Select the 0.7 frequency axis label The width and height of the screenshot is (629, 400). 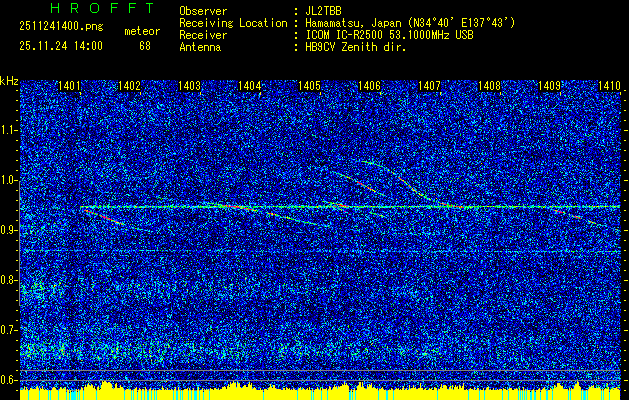[x=9, y=329]
